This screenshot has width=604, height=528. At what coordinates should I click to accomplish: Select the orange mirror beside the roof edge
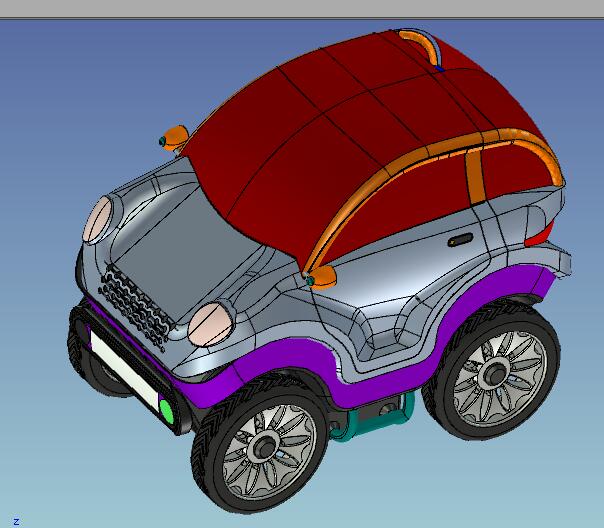[x=174, y=137]
